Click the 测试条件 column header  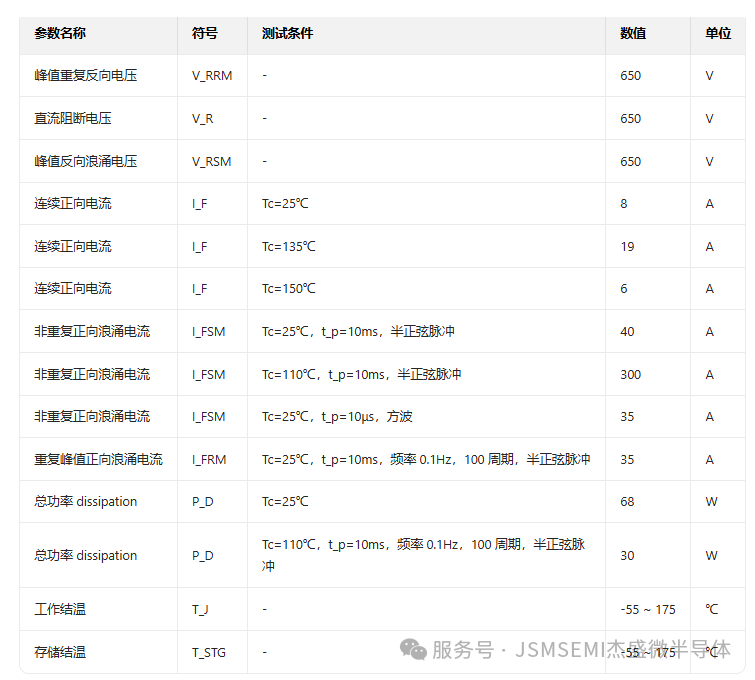pos(287,33)
